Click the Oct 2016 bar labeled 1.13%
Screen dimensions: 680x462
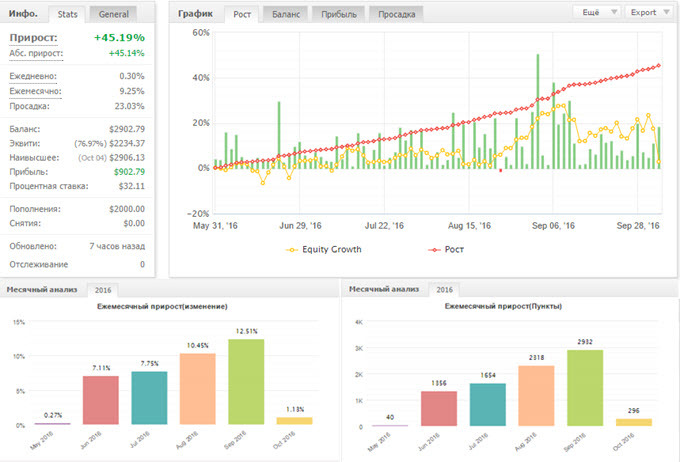[294, 421]
